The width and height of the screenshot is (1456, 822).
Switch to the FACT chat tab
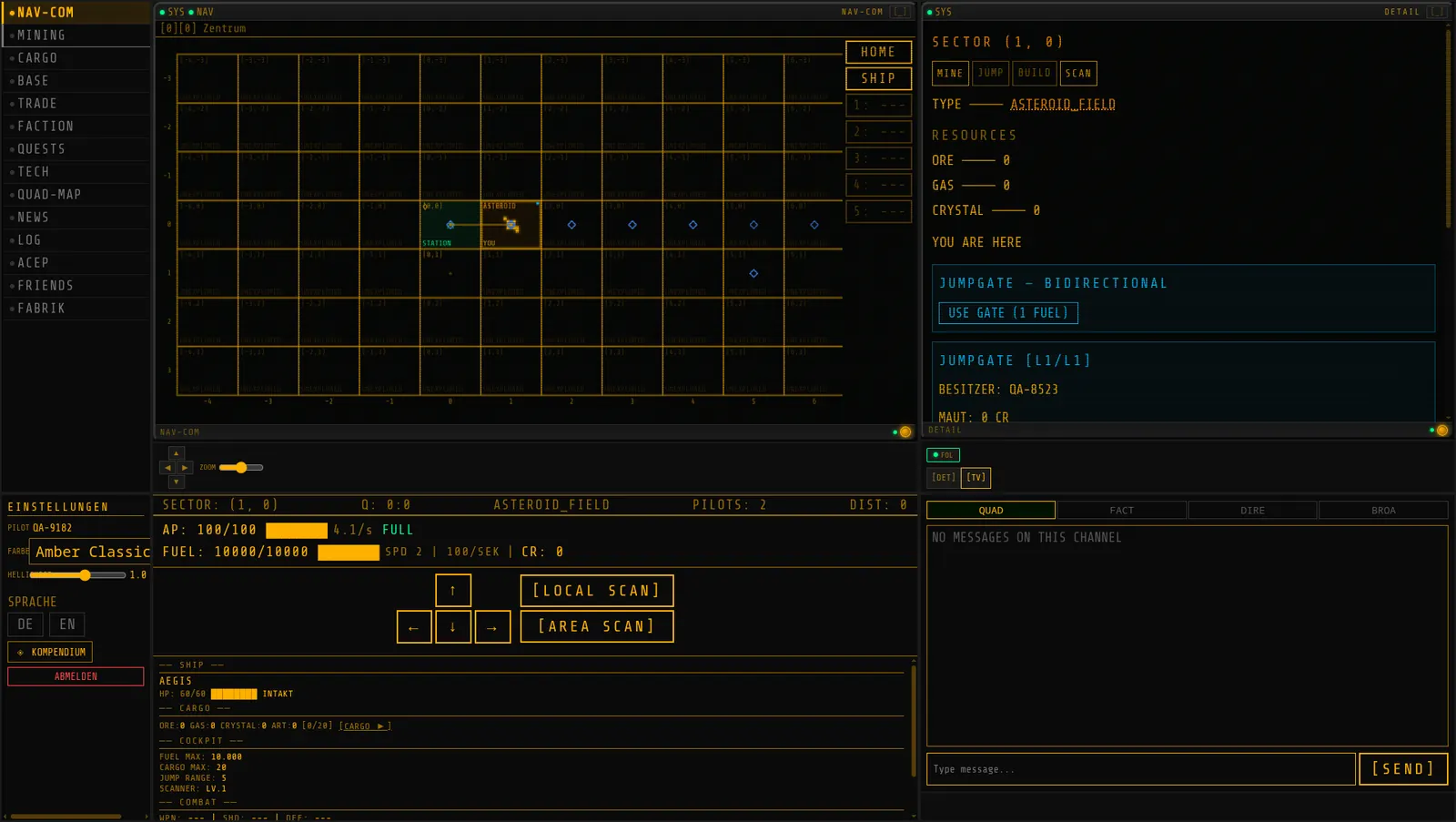coord(1122,511)
